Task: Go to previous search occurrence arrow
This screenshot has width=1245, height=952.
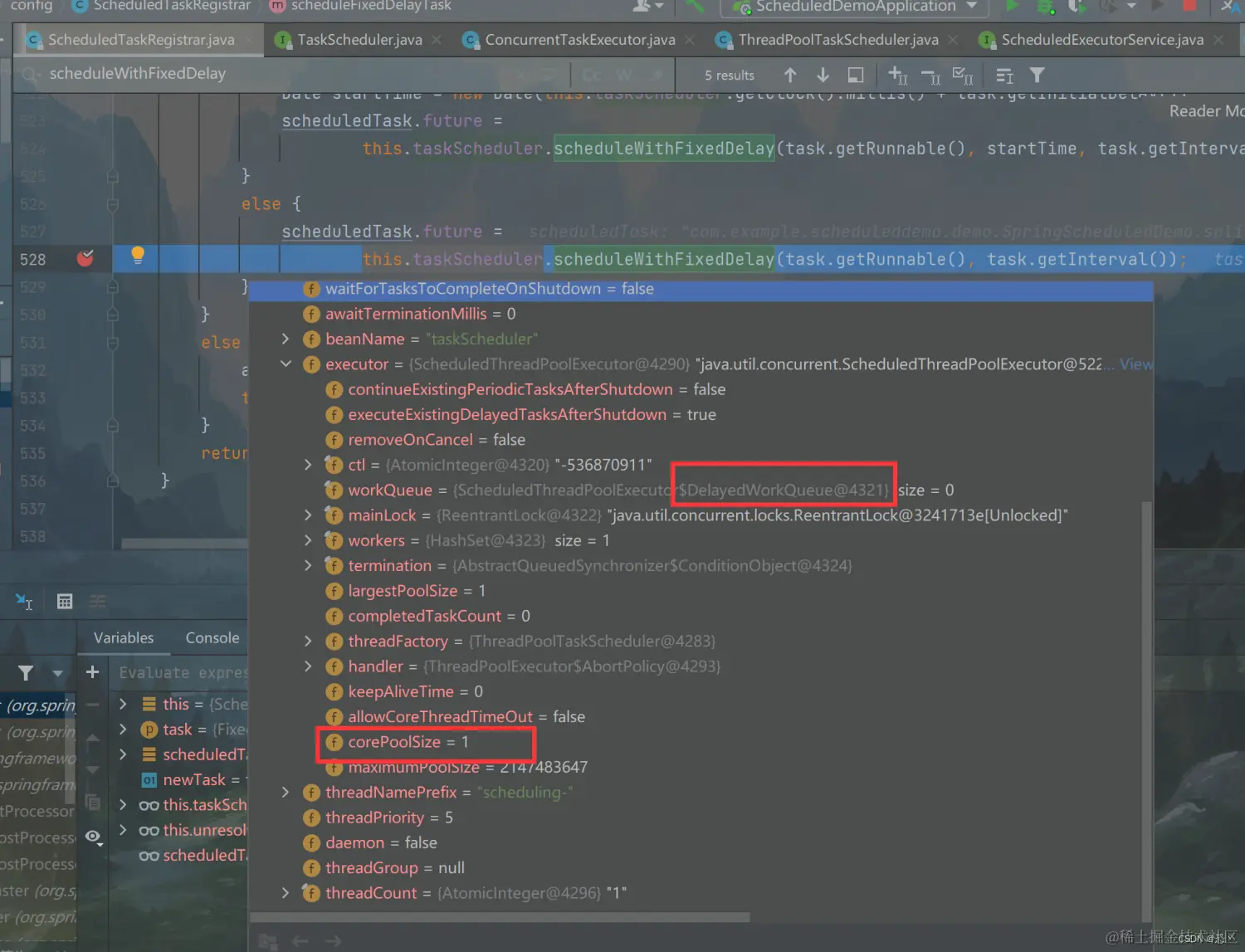Action: click(790, 76)
